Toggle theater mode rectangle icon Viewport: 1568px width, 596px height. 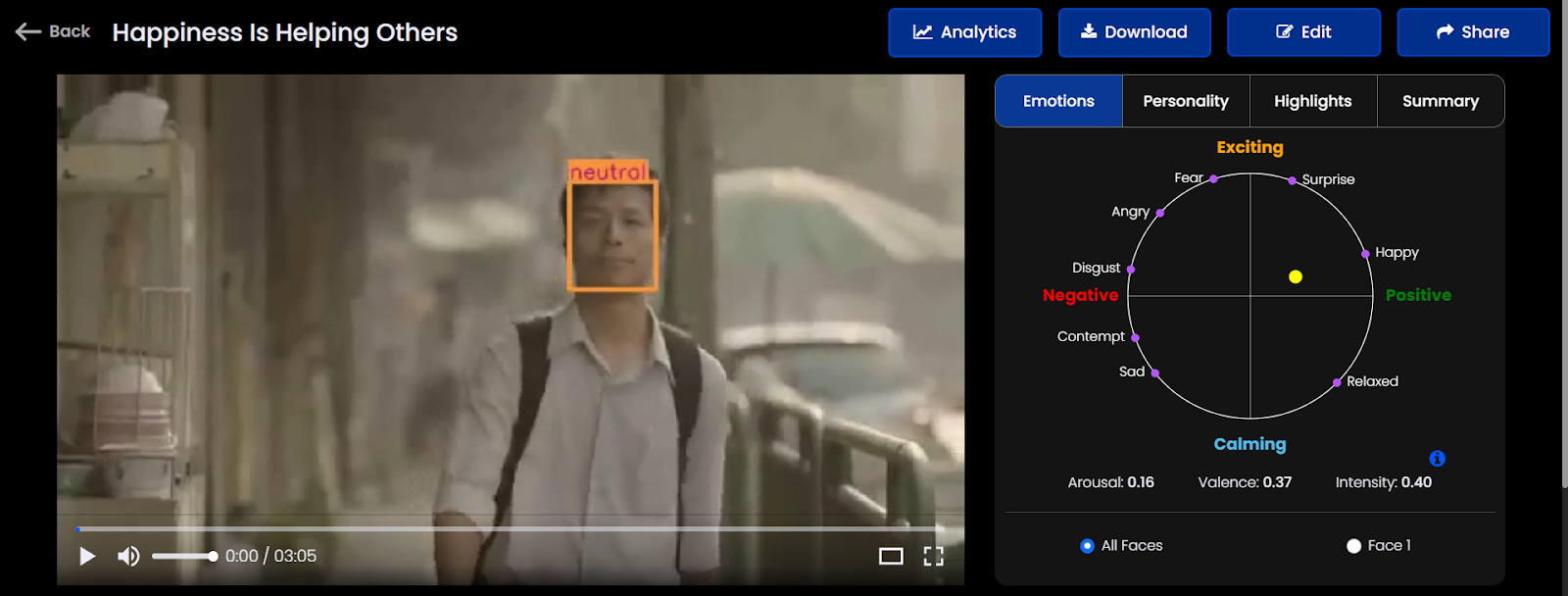coord(891,556)
